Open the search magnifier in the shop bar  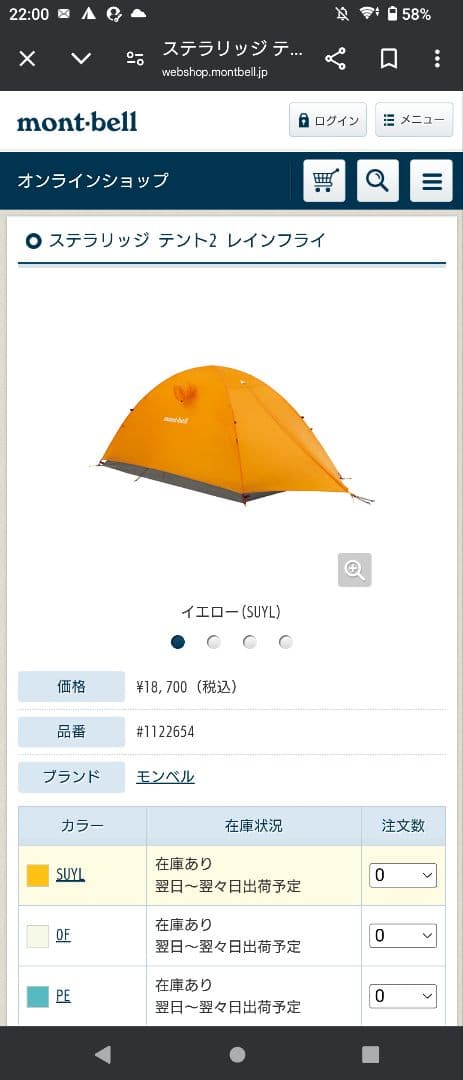point(378,181)
